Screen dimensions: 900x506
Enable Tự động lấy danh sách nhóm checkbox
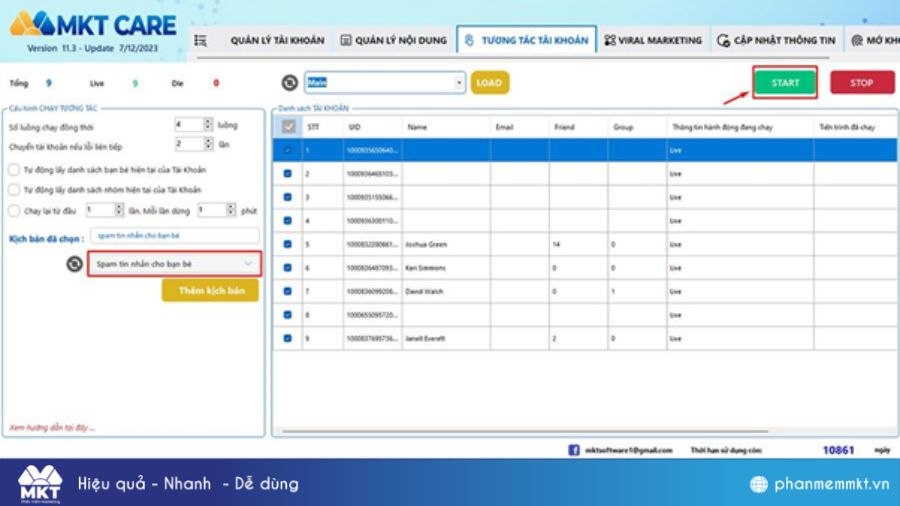coord(14,189)
